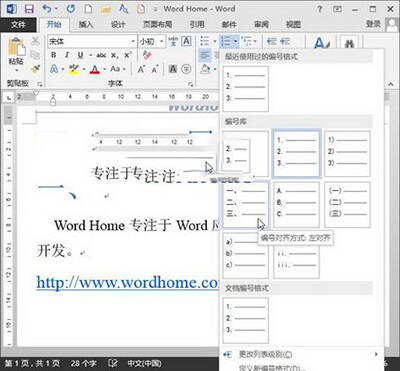Select the 一、二、三、 numbering format thumbnail
The height and width of the screenshot is (371, 400).
[x=246, y=205]
